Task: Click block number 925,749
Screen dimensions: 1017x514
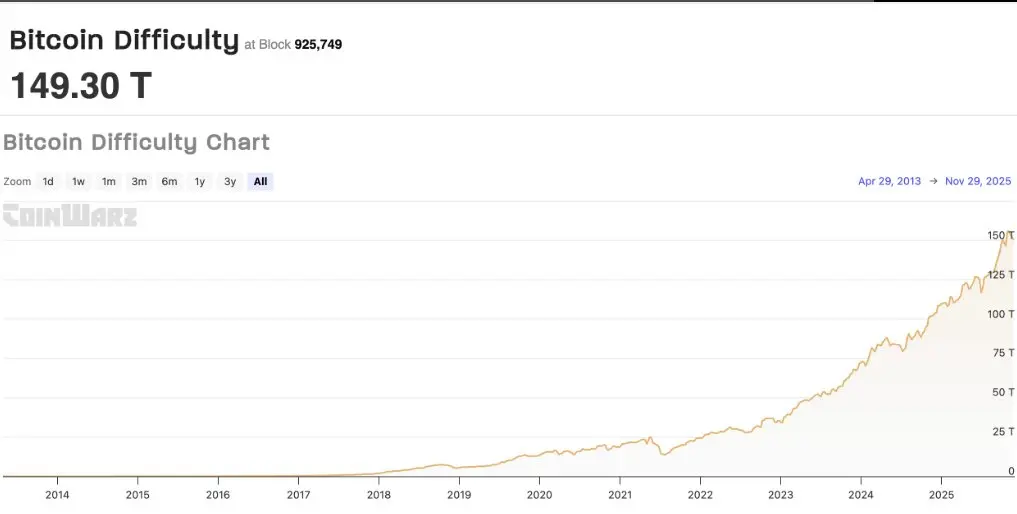Action: coord(318,45)
